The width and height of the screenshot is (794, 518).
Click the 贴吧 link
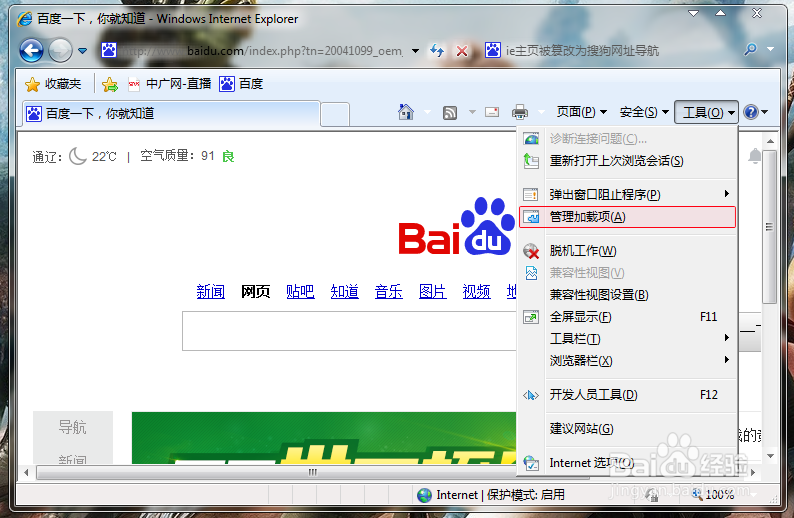pos(300,292)
